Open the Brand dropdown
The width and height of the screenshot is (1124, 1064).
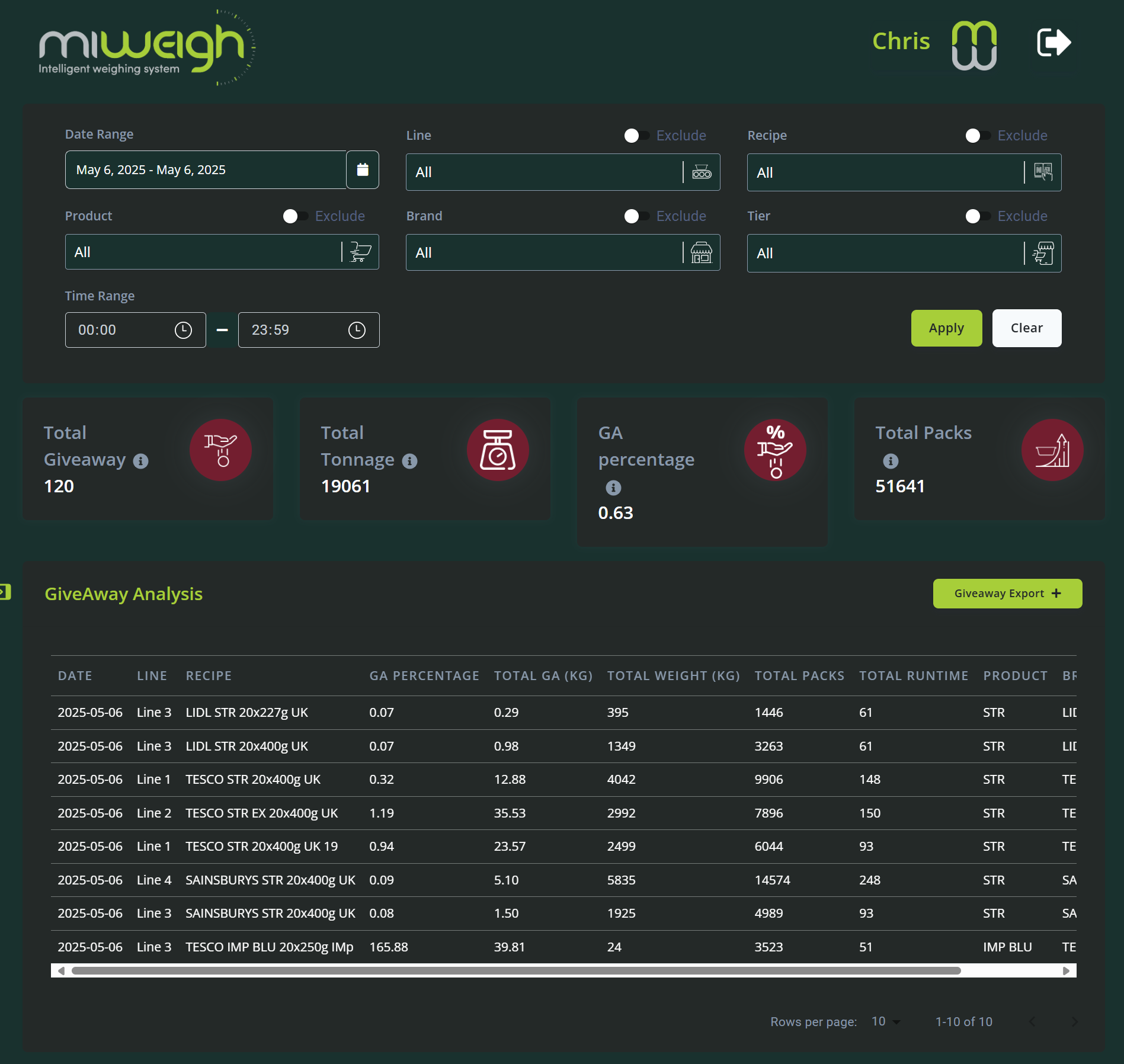(x=563, y=253)
